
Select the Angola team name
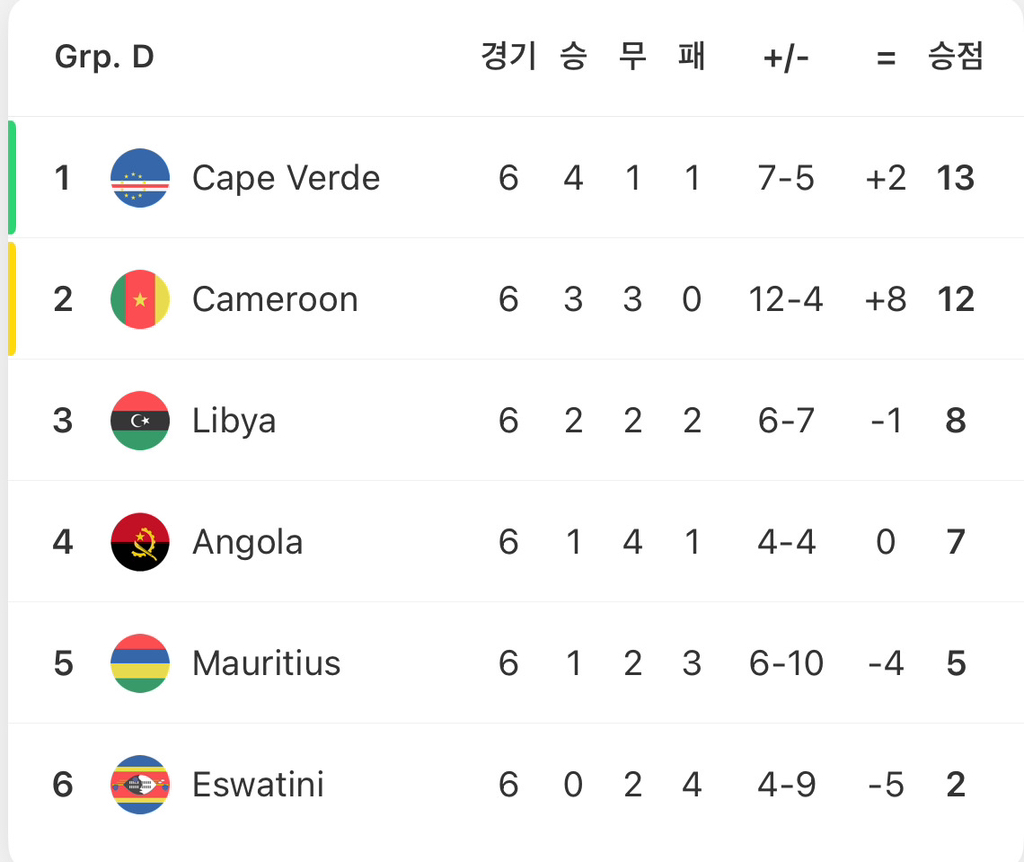(x=248, y=543)
